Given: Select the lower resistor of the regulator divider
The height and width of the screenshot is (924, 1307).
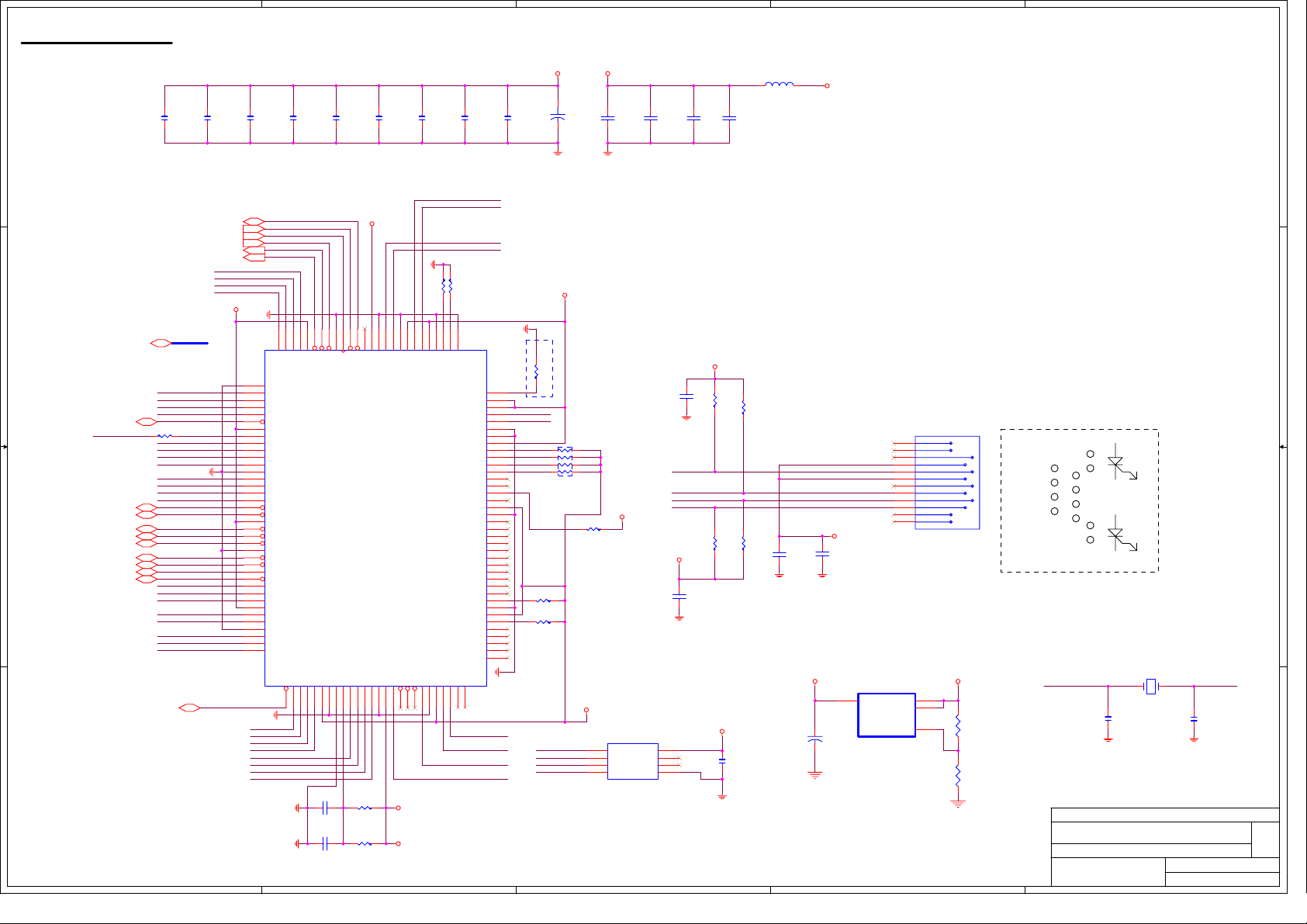Looking at the screenshot, I should 958,775.
